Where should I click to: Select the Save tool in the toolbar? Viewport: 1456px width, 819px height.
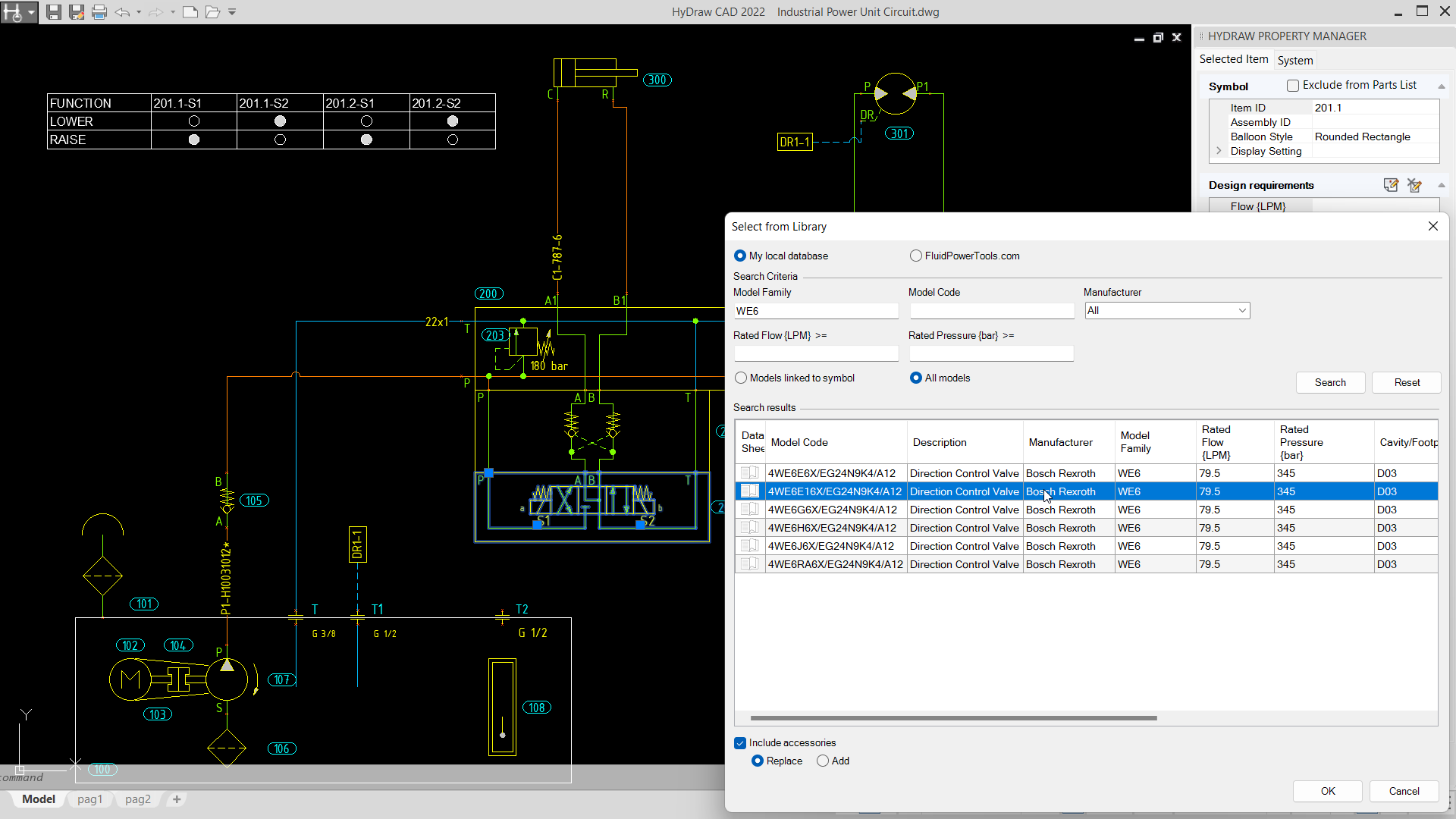(53, 12)
